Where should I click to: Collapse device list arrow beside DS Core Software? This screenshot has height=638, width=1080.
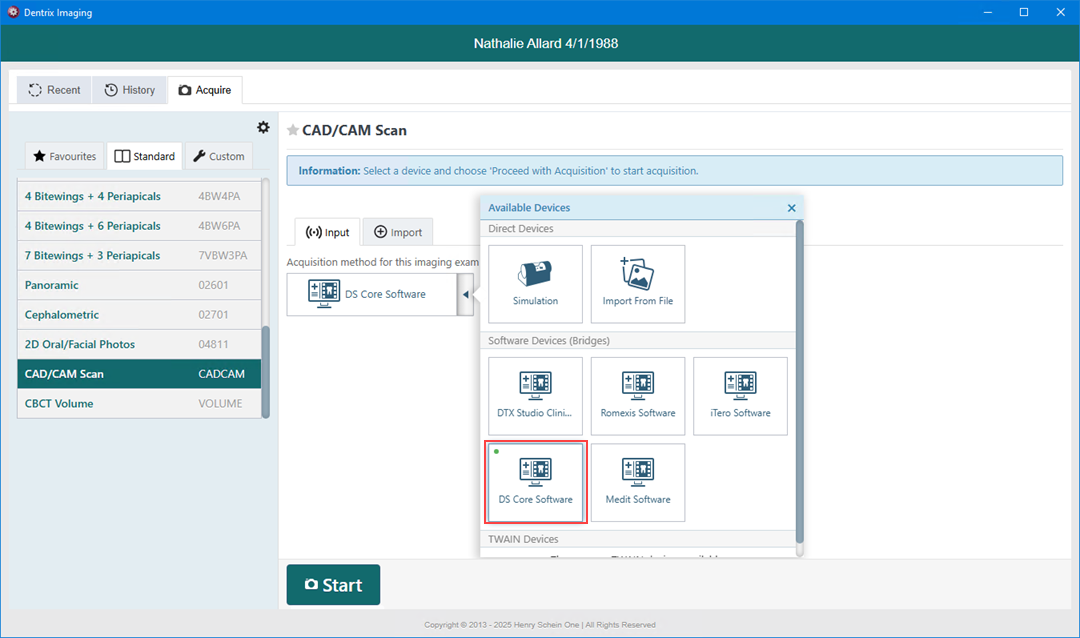coord(465,294)
